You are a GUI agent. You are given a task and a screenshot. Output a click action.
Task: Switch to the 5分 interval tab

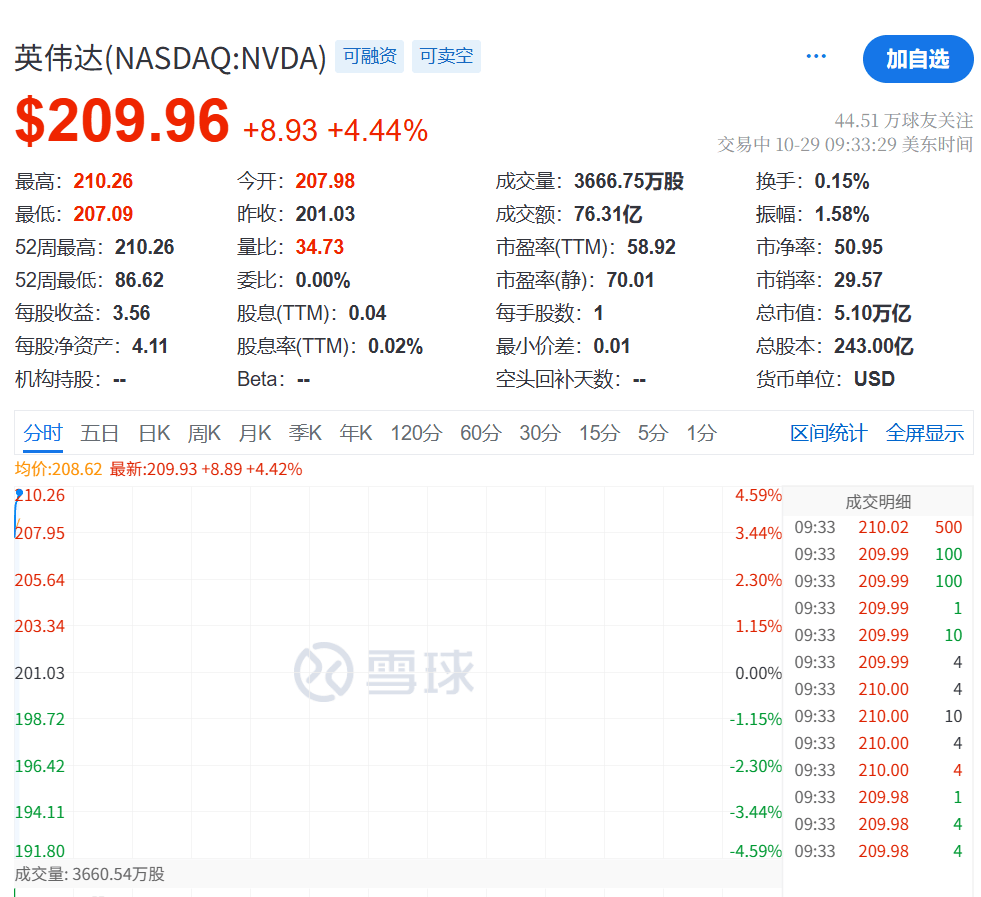[x=652, y=433]
